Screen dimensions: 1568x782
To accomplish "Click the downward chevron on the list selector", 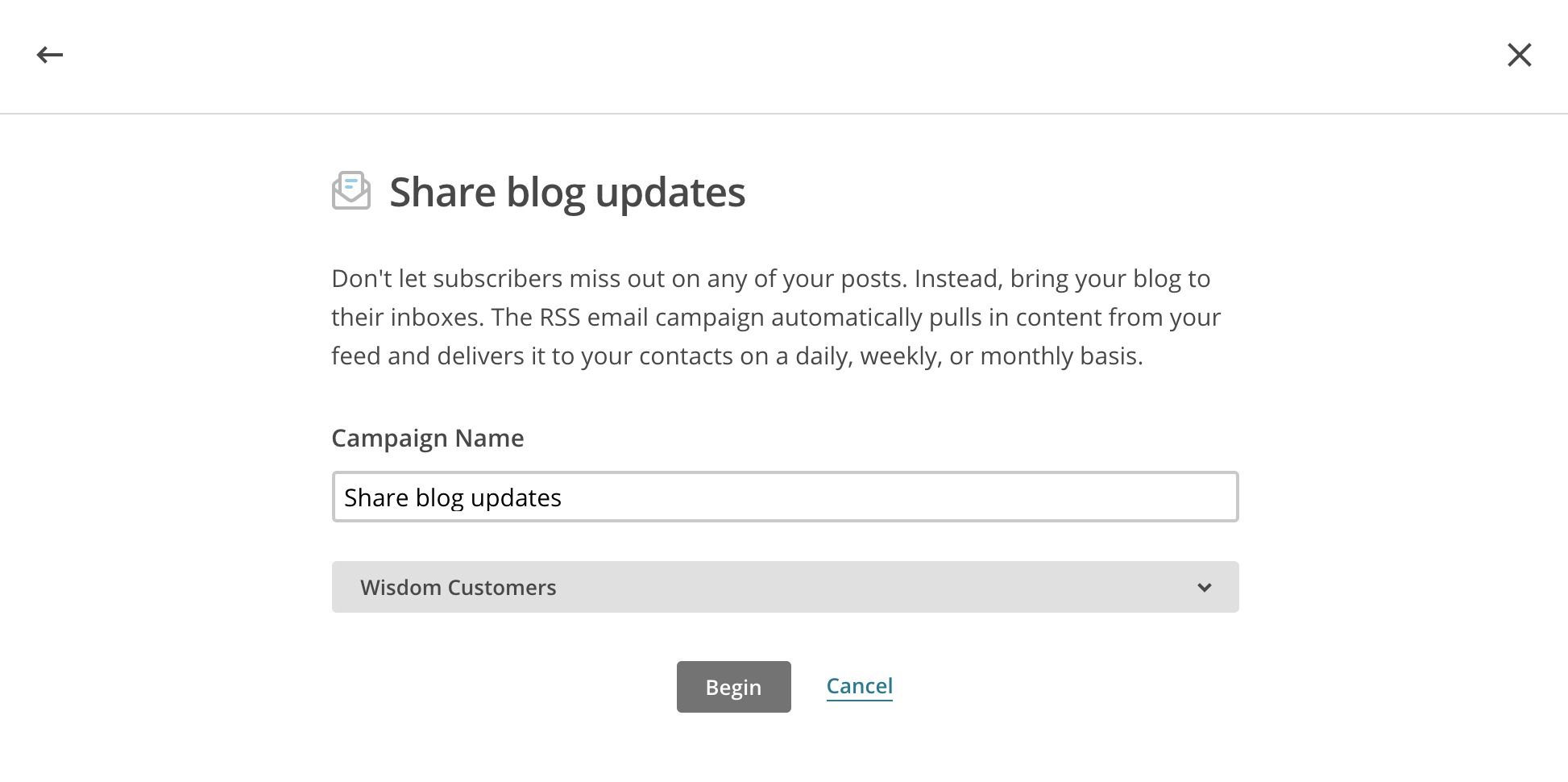I will click(x=1204, y=587).
